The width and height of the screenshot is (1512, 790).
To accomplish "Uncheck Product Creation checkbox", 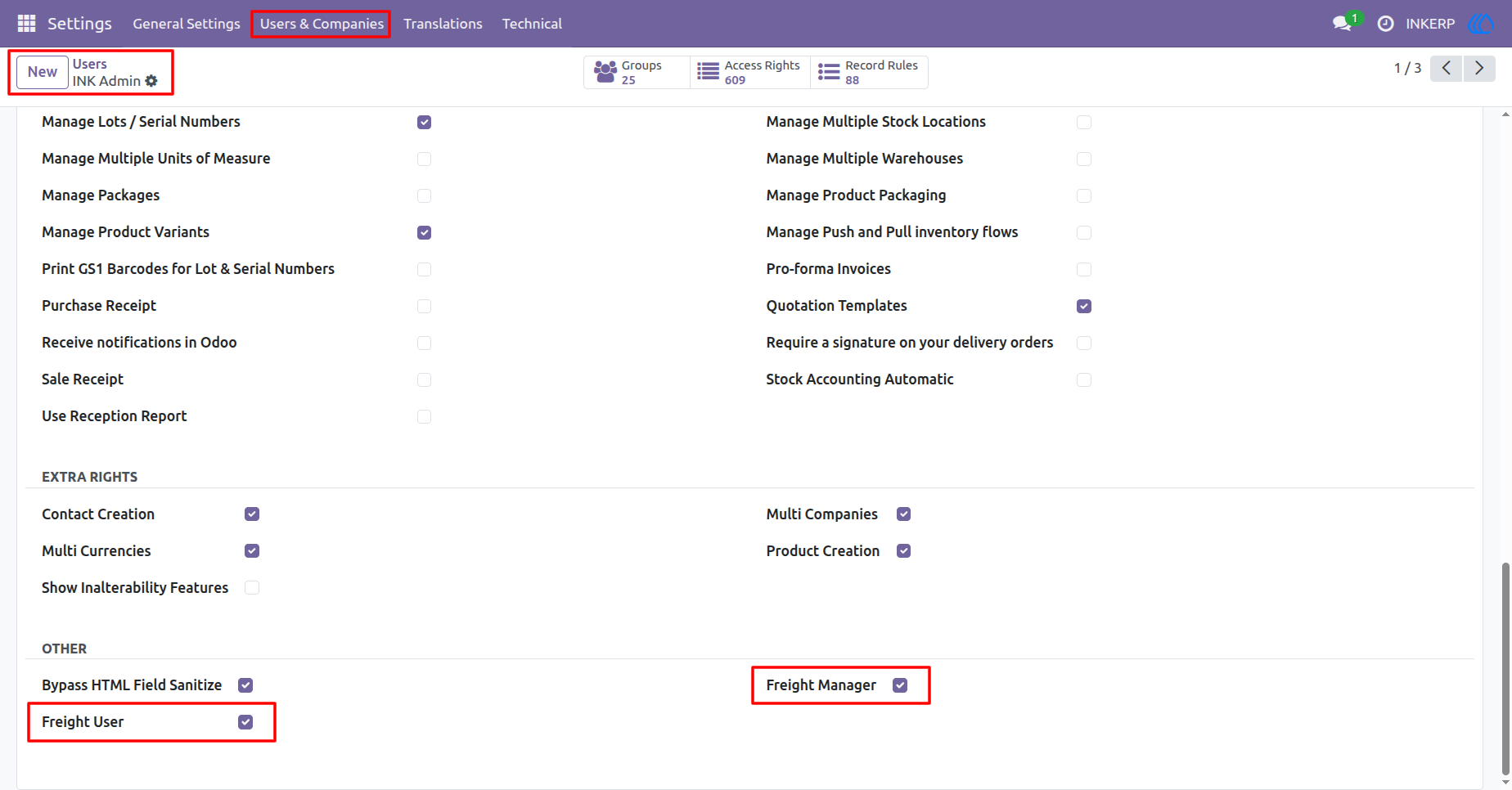I will coord(903,551).
